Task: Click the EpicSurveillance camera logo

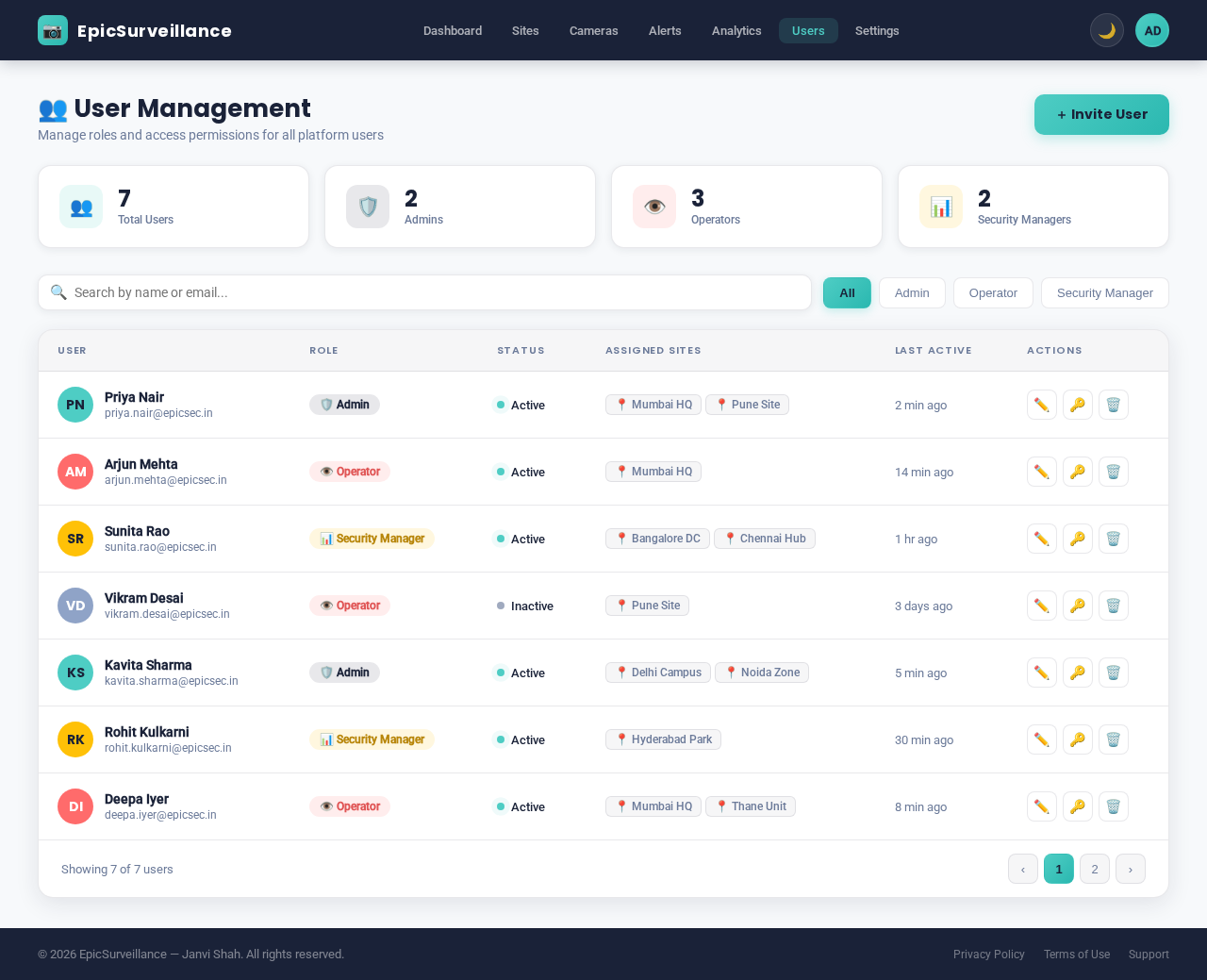Action: pos(52,29)
